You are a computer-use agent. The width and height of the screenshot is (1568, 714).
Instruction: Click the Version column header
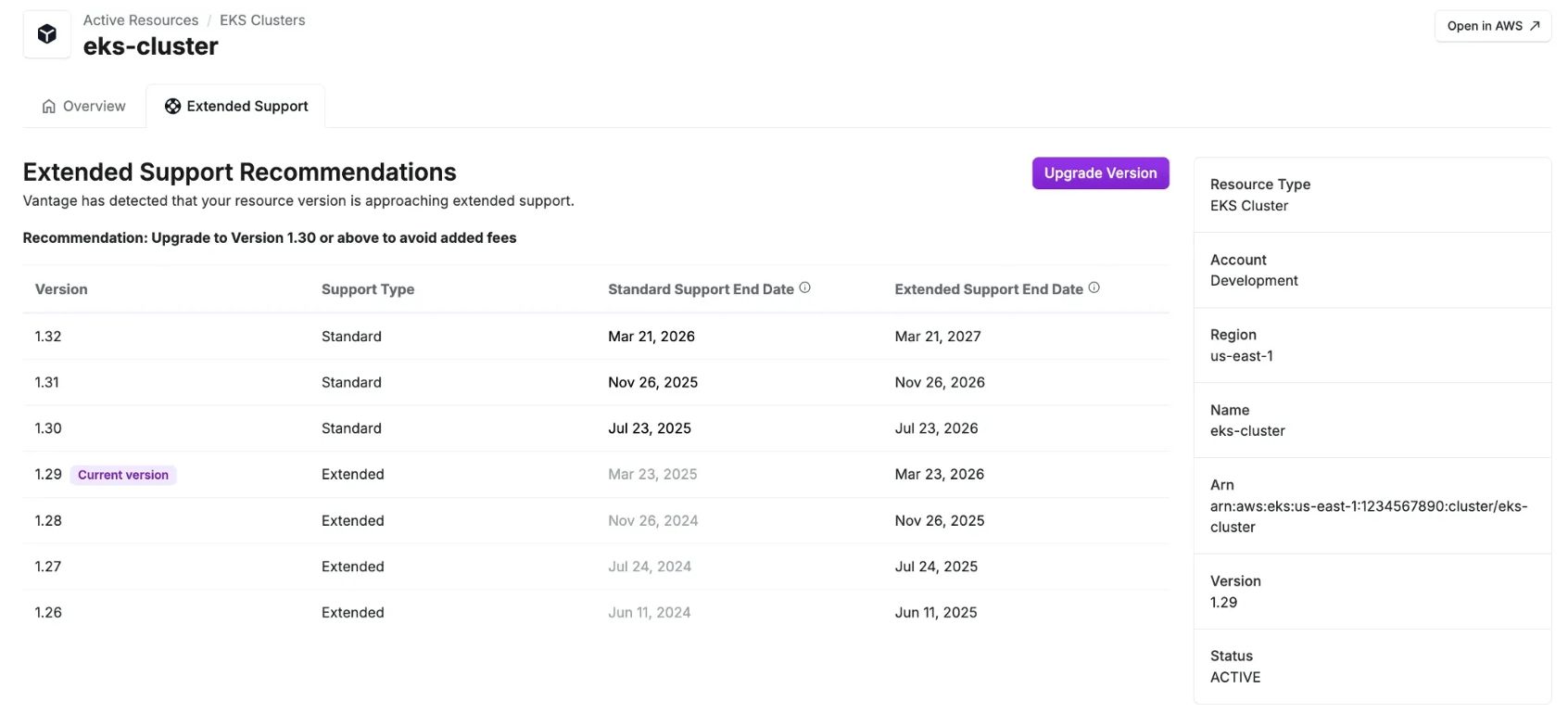click(61, 289)
